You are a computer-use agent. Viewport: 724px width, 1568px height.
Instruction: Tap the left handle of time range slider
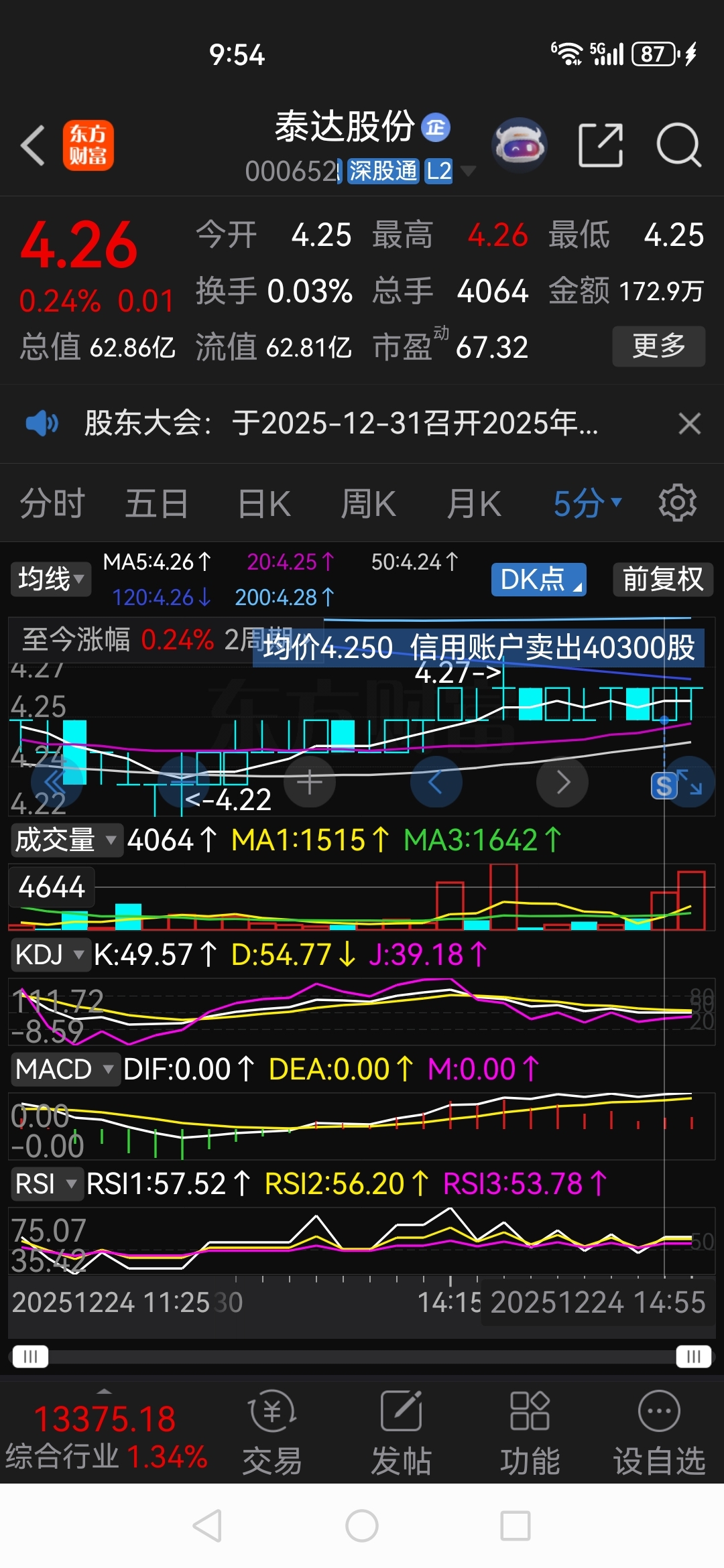30,1357
